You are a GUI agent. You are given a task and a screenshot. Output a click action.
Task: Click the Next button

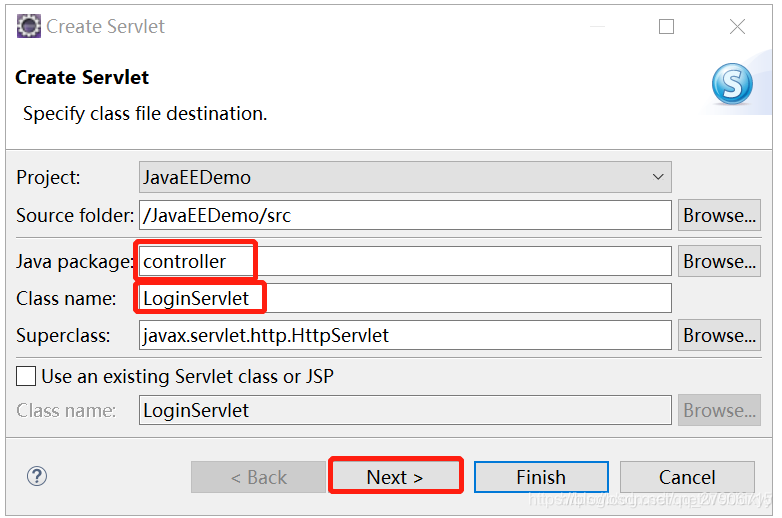[x=394, y=477]
